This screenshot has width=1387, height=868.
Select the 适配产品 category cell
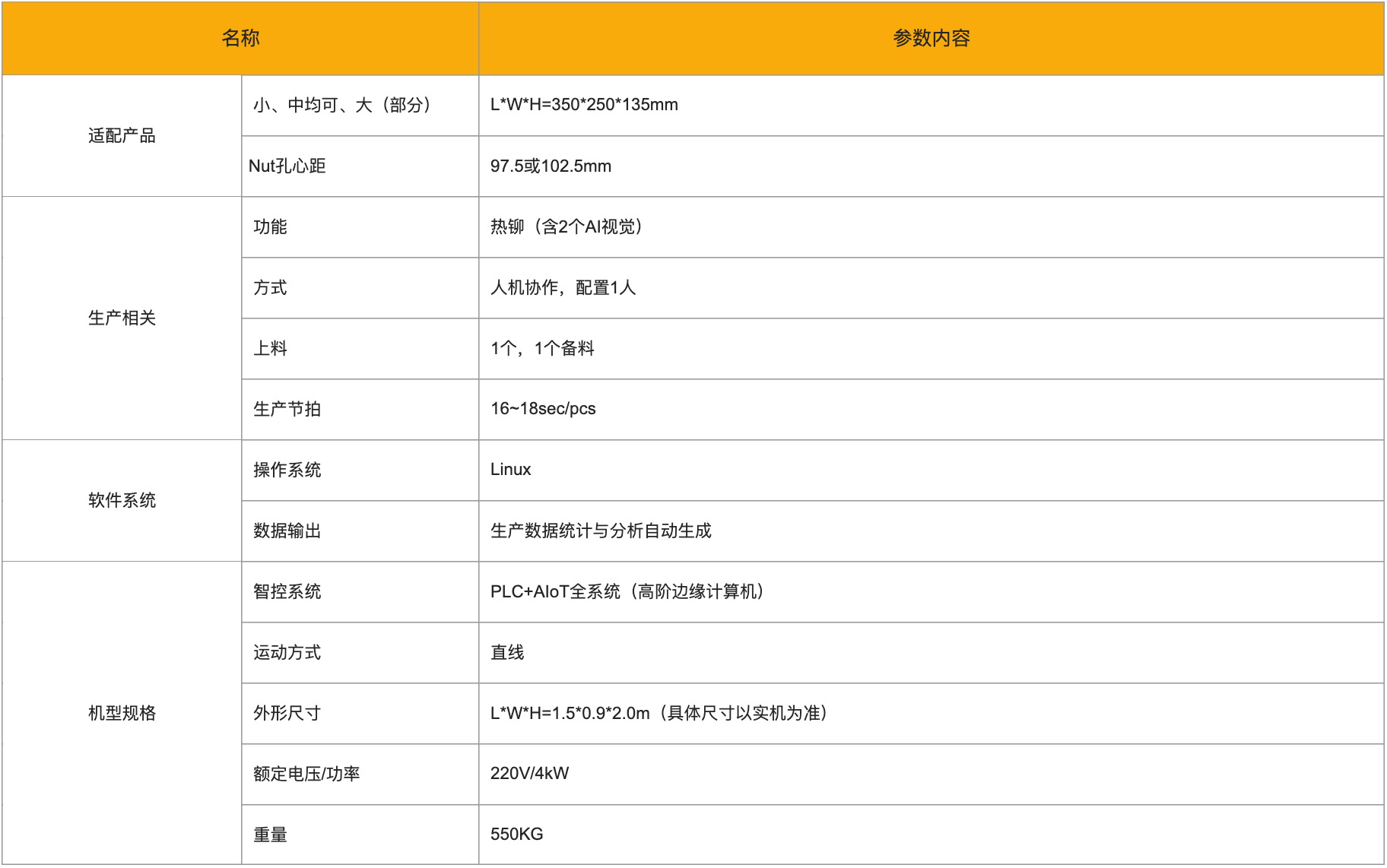[122, 136]
